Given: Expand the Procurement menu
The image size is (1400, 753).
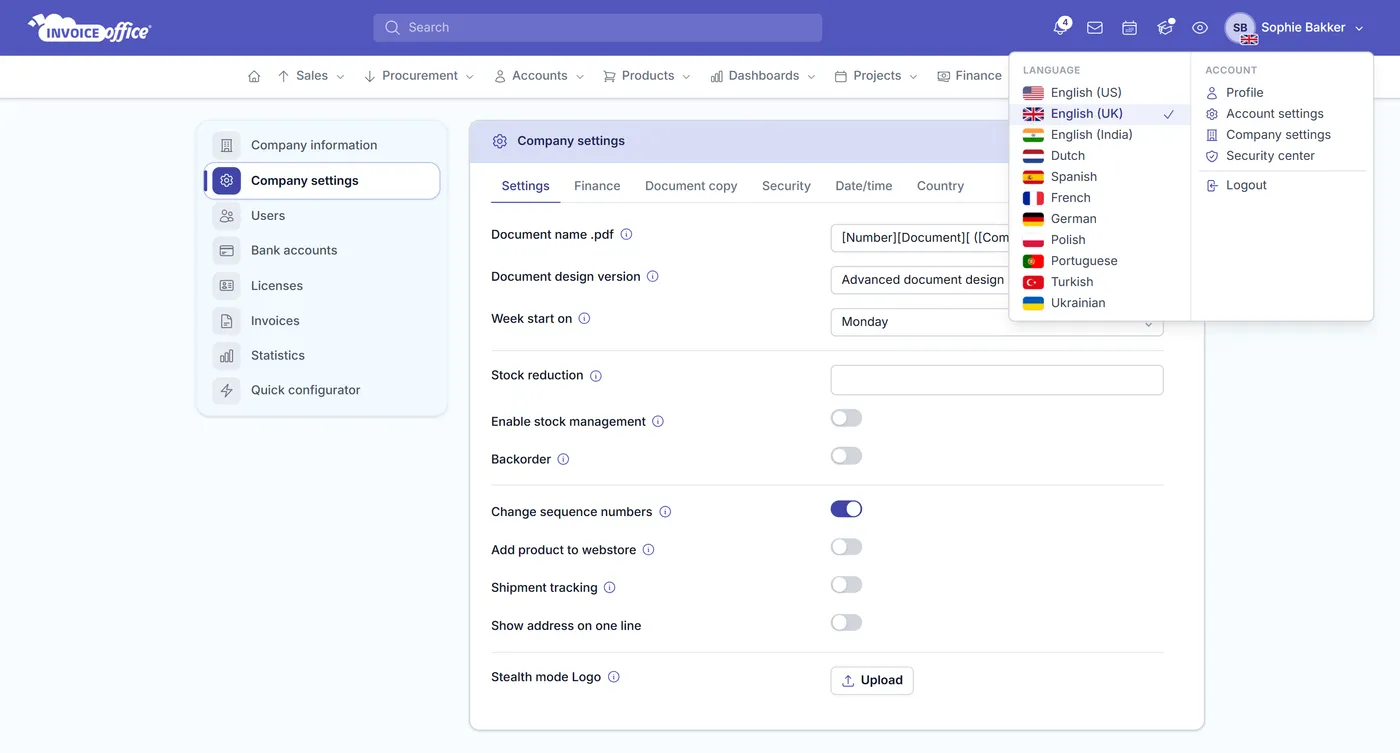Looking at the screenshot, I should coord(419,76).
